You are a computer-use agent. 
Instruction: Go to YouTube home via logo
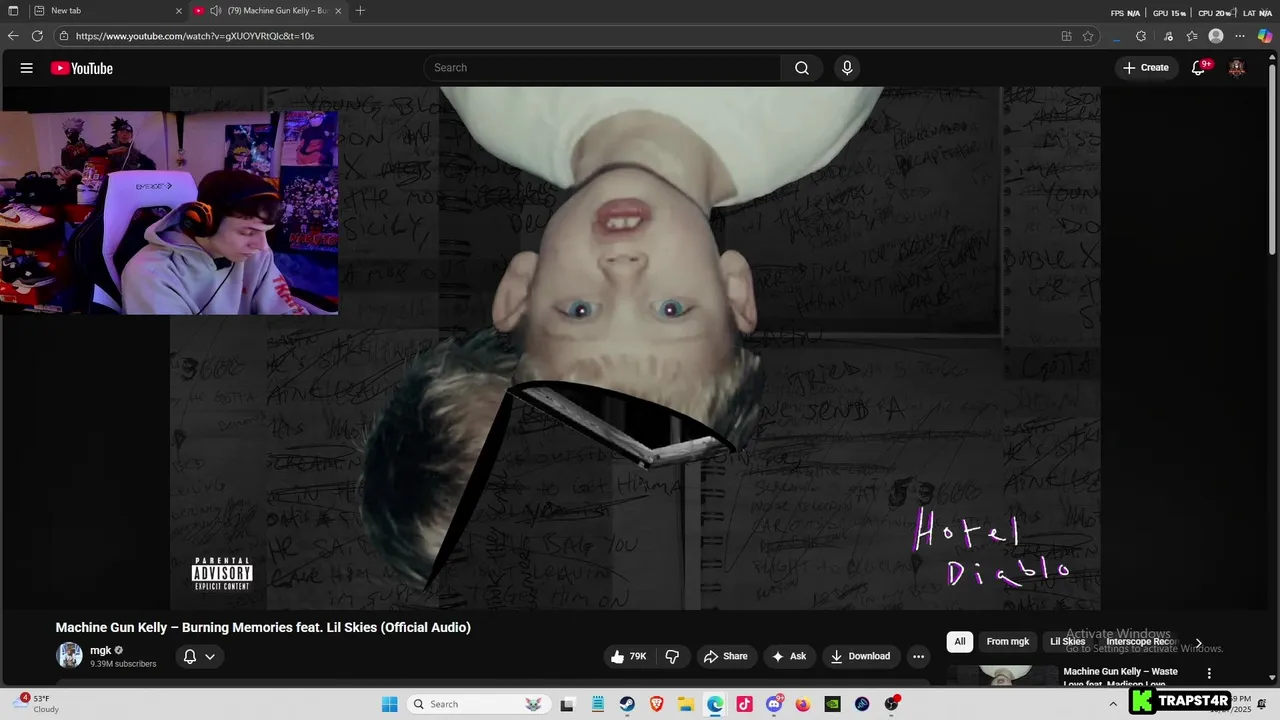point(82,68)
